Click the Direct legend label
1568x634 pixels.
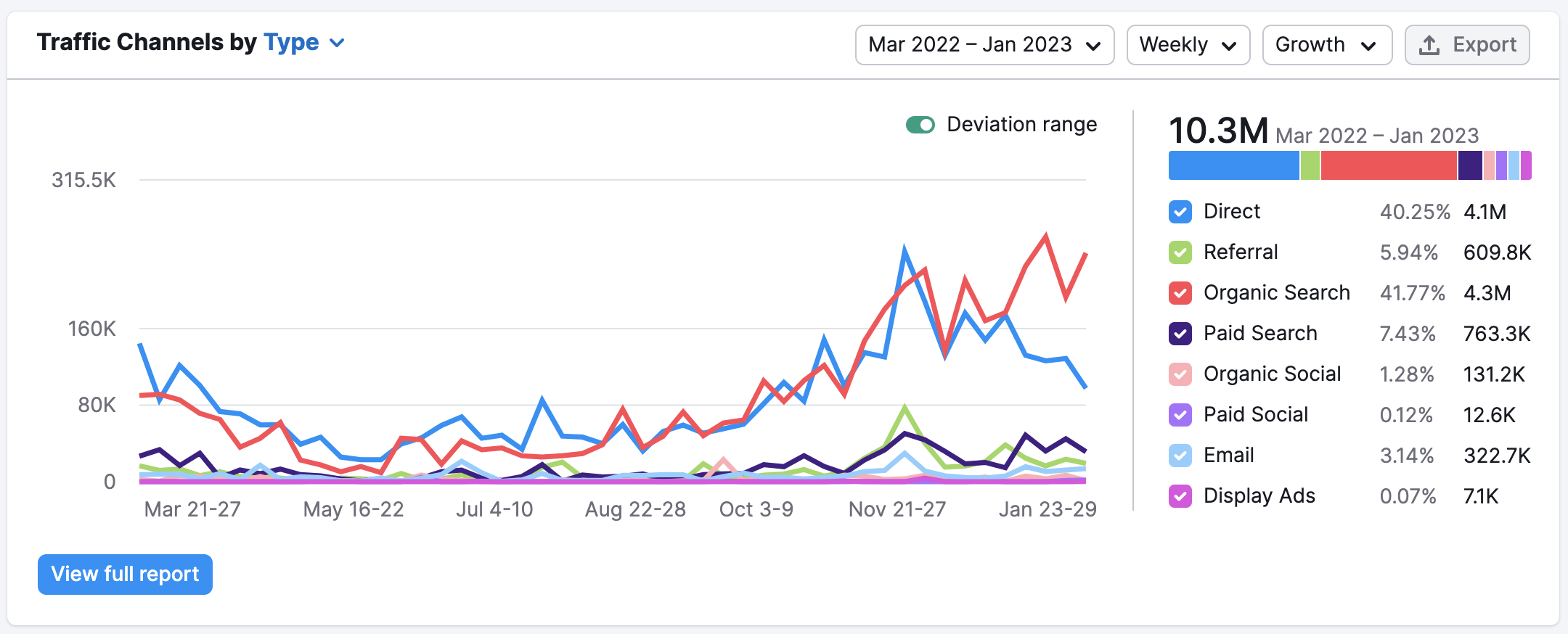(1232, 211)
